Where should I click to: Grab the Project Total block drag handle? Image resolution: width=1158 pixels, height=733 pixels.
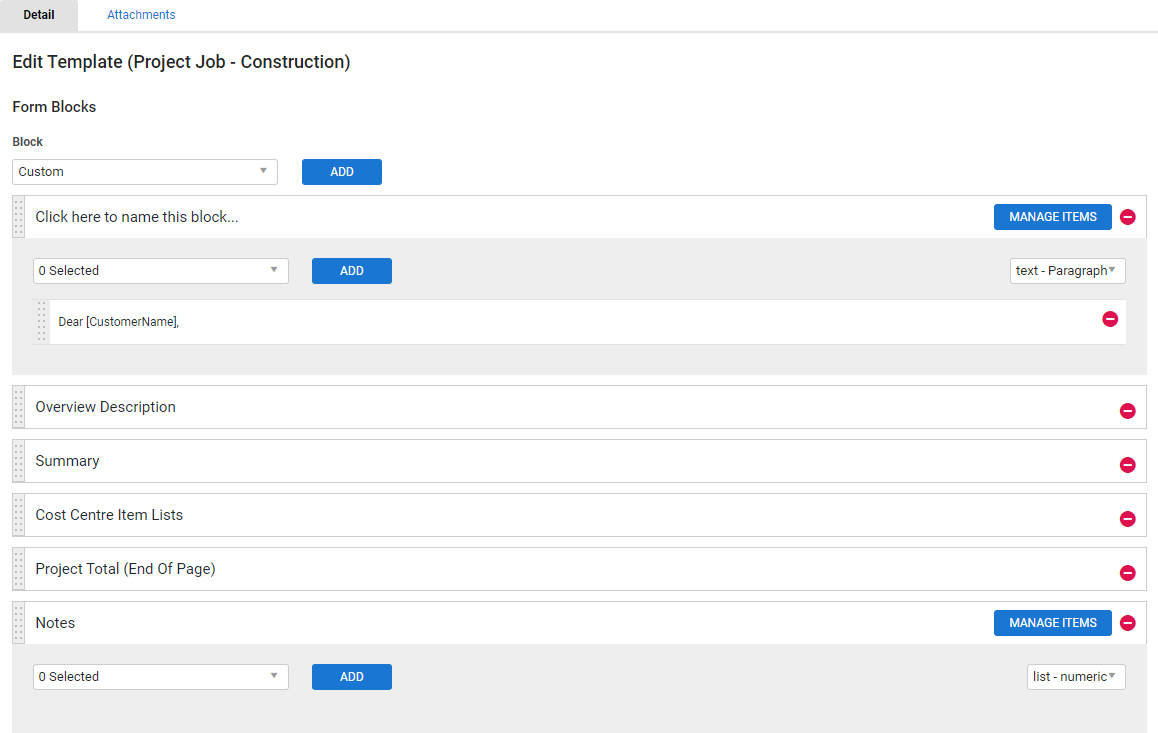coord(18,569)
